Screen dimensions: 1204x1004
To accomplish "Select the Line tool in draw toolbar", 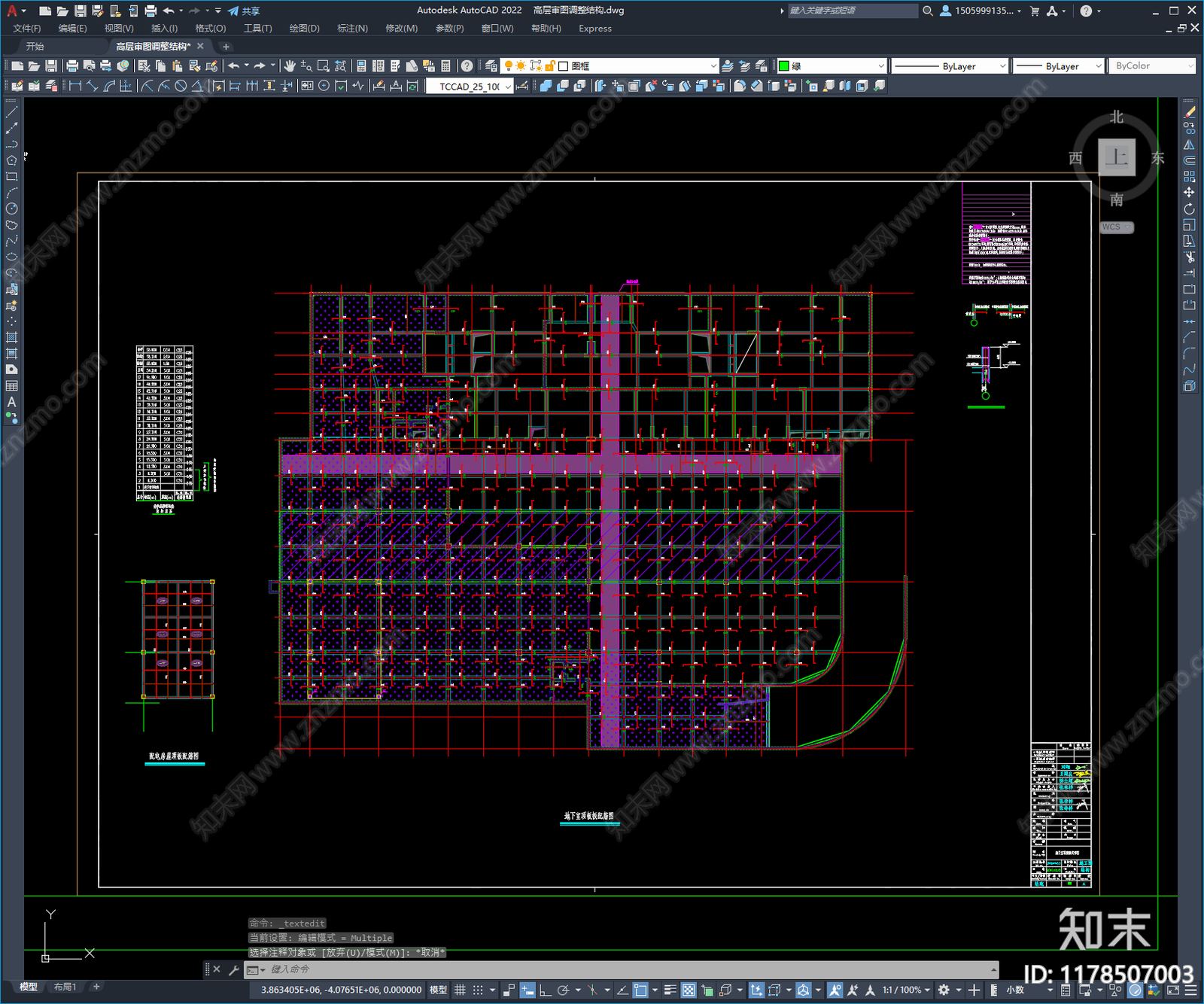I will pos(11,112).
